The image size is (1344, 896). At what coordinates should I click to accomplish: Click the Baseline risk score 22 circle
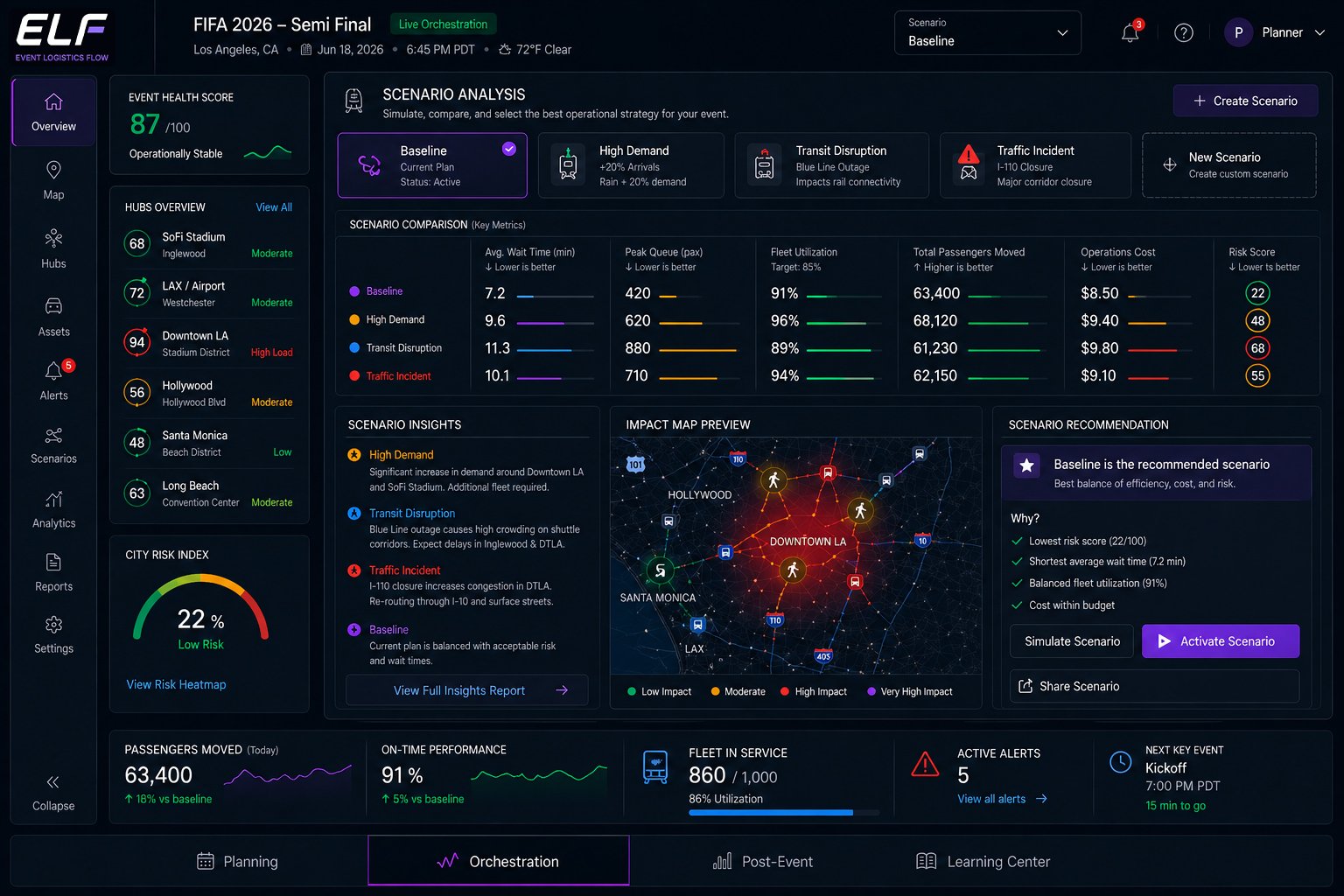(x=1257, y=293)
